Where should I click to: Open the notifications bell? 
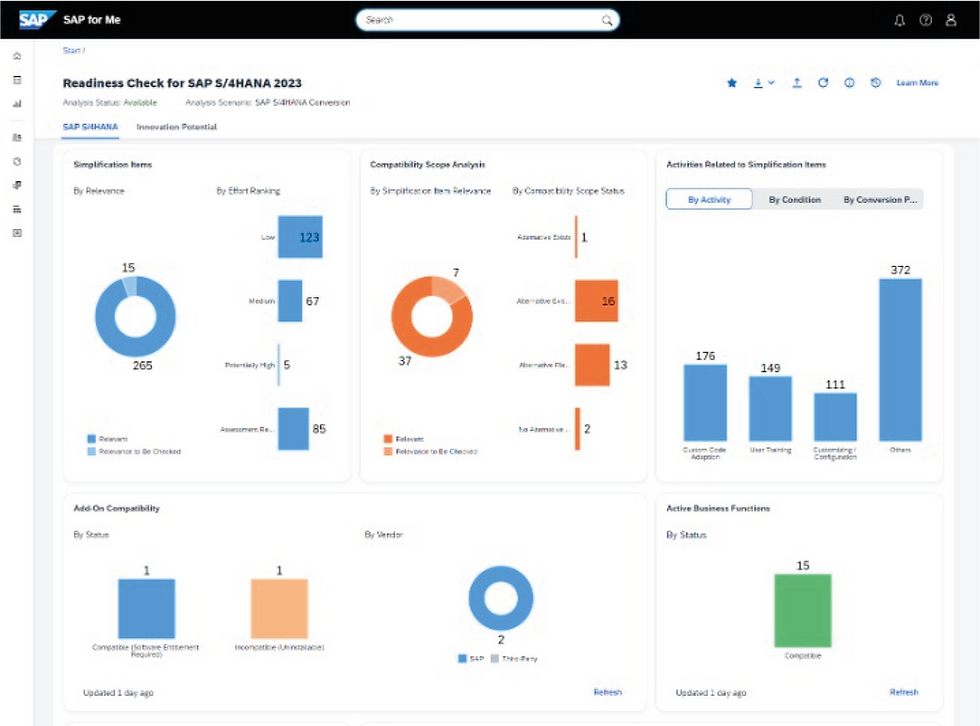point(899,20)
